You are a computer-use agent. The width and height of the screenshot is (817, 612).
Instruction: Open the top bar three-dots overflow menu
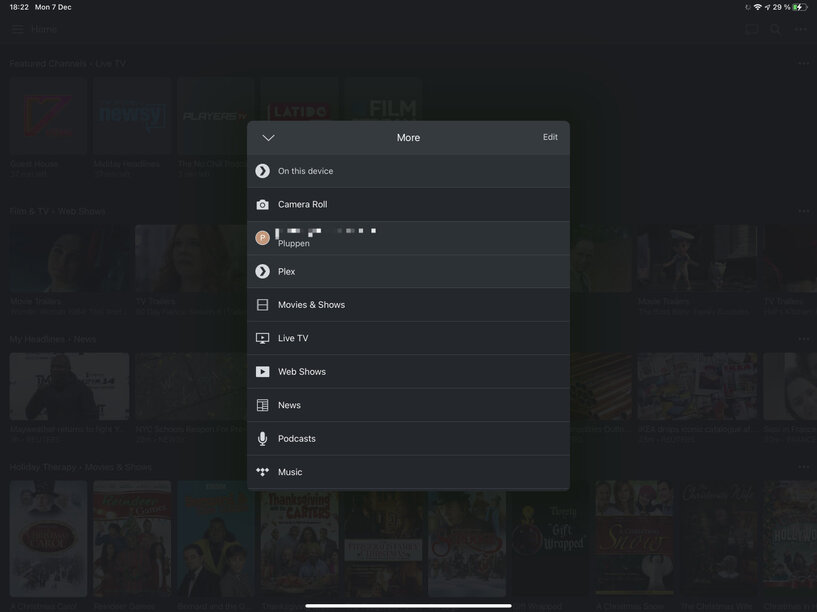(801, 29)
